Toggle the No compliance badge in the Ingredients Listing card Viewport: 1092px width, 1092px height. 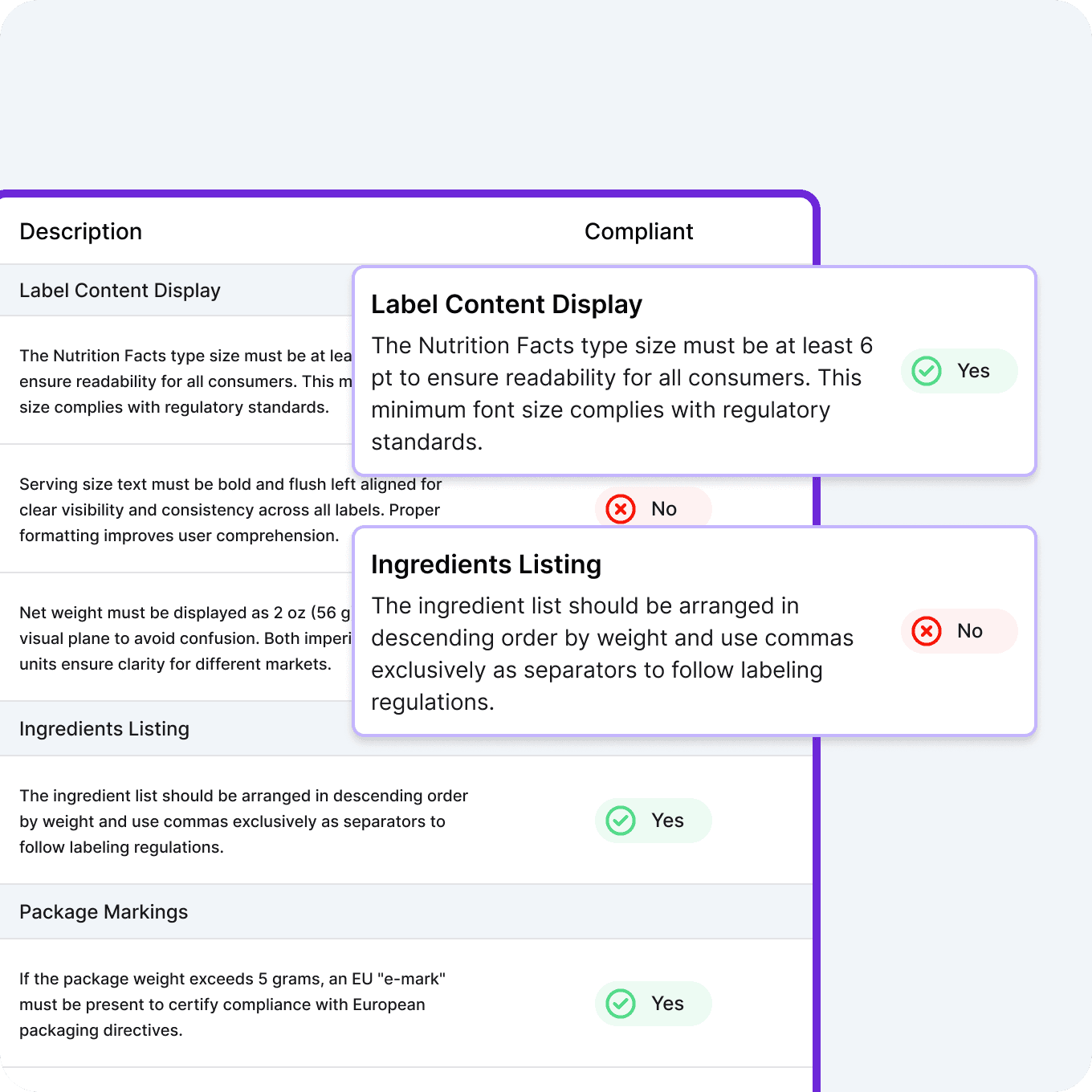point(959,631)
